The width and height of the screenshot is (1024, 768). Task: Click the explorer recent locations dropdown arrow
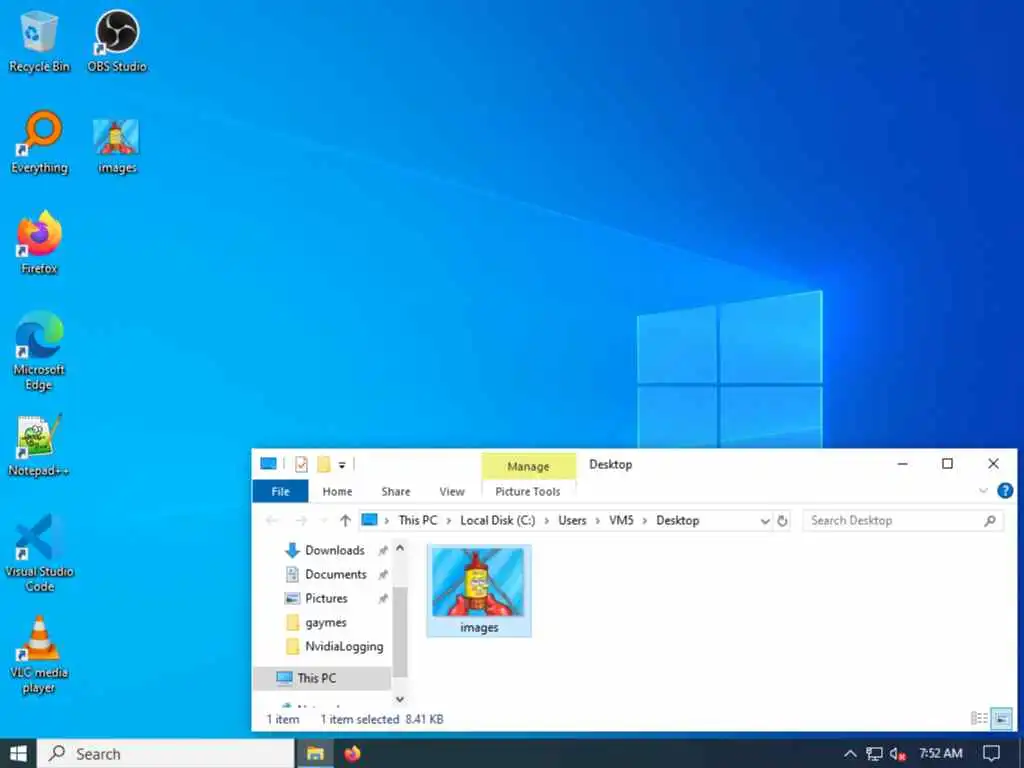pos(323,520)
